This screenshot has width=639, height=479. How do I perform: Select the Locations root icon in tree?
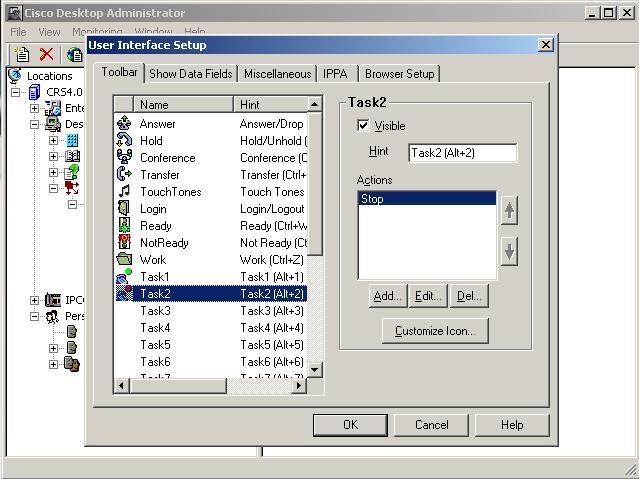[x=15, y=76]
